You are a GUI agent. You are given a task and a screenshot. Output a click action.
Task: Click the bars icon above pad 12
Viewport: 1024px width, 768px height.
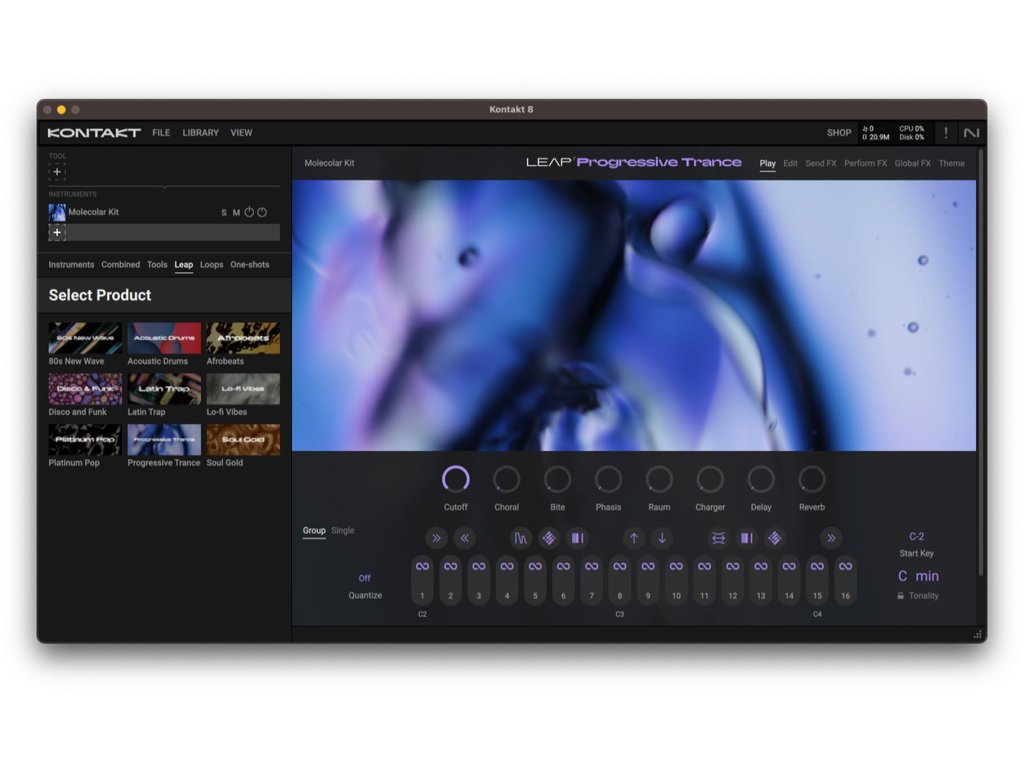[x=746, y=538]
